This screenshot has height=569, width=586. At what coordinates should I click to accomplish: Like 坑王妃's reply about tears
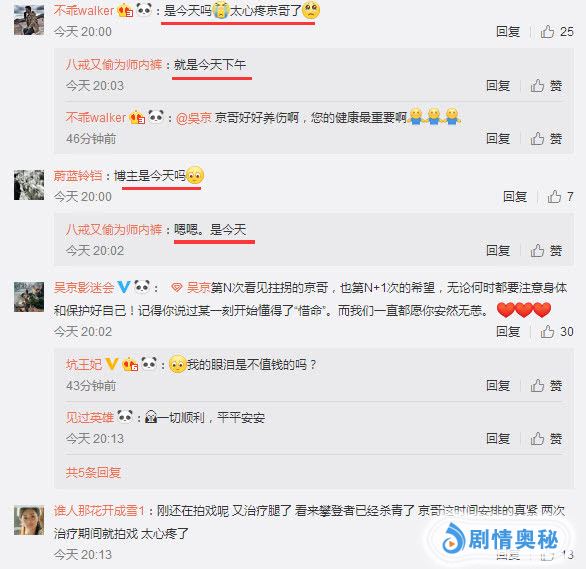tap(546, 386)
